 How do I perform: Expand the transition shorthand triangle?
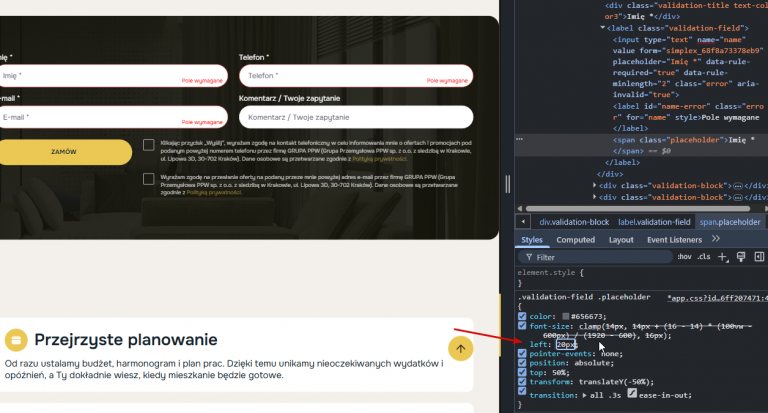pyautogui.click(x=584, y=395)
